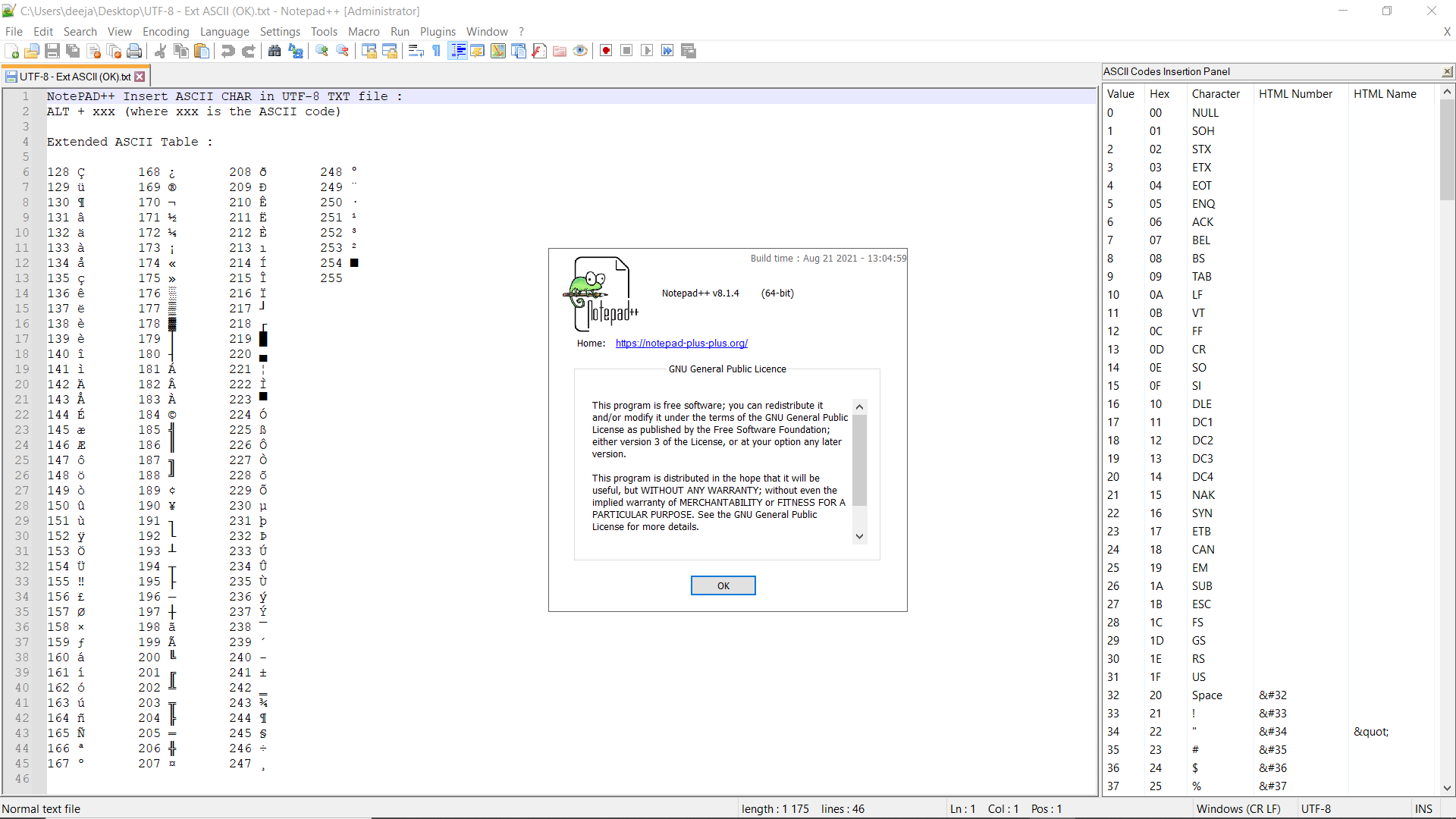
Task: Toggle file monitoring eye icon
Action: coord(580,51)
